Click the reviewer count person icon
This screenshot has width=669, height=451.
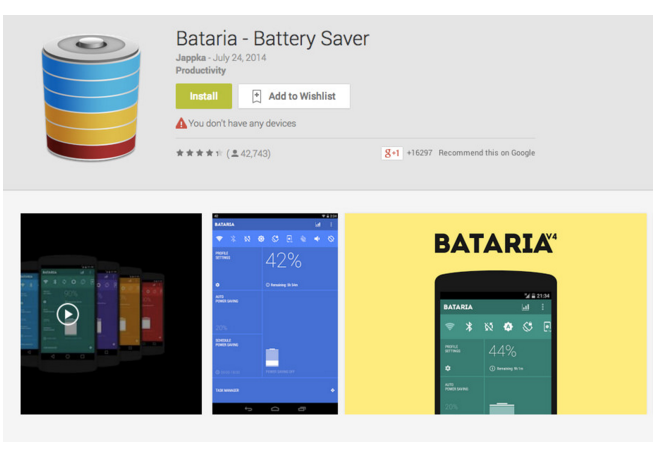click(235, 154)
